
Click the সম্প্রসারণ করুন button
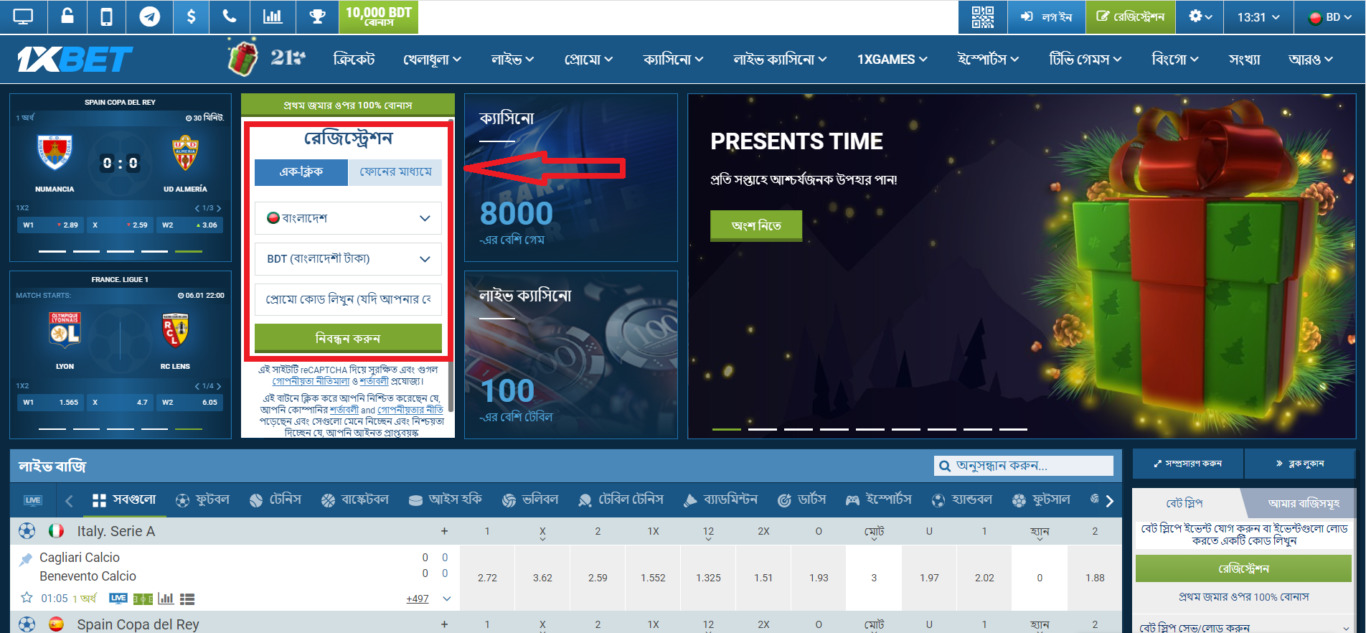click(1188, 464)
